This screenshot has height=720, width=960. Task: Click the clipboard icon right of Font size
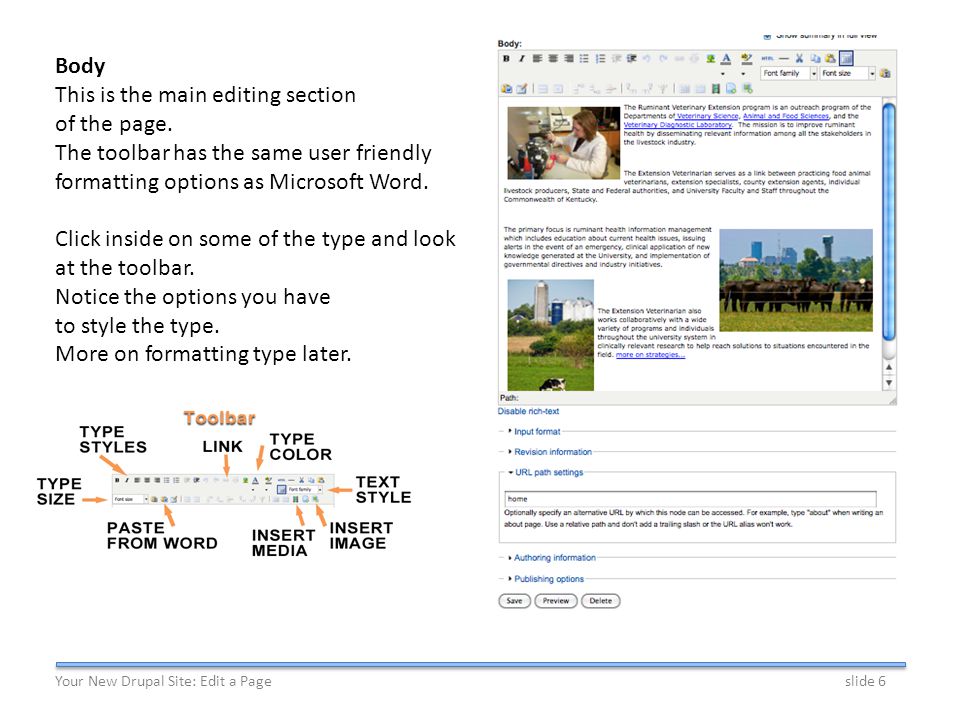pyautogui.click(x=885, y=73)
